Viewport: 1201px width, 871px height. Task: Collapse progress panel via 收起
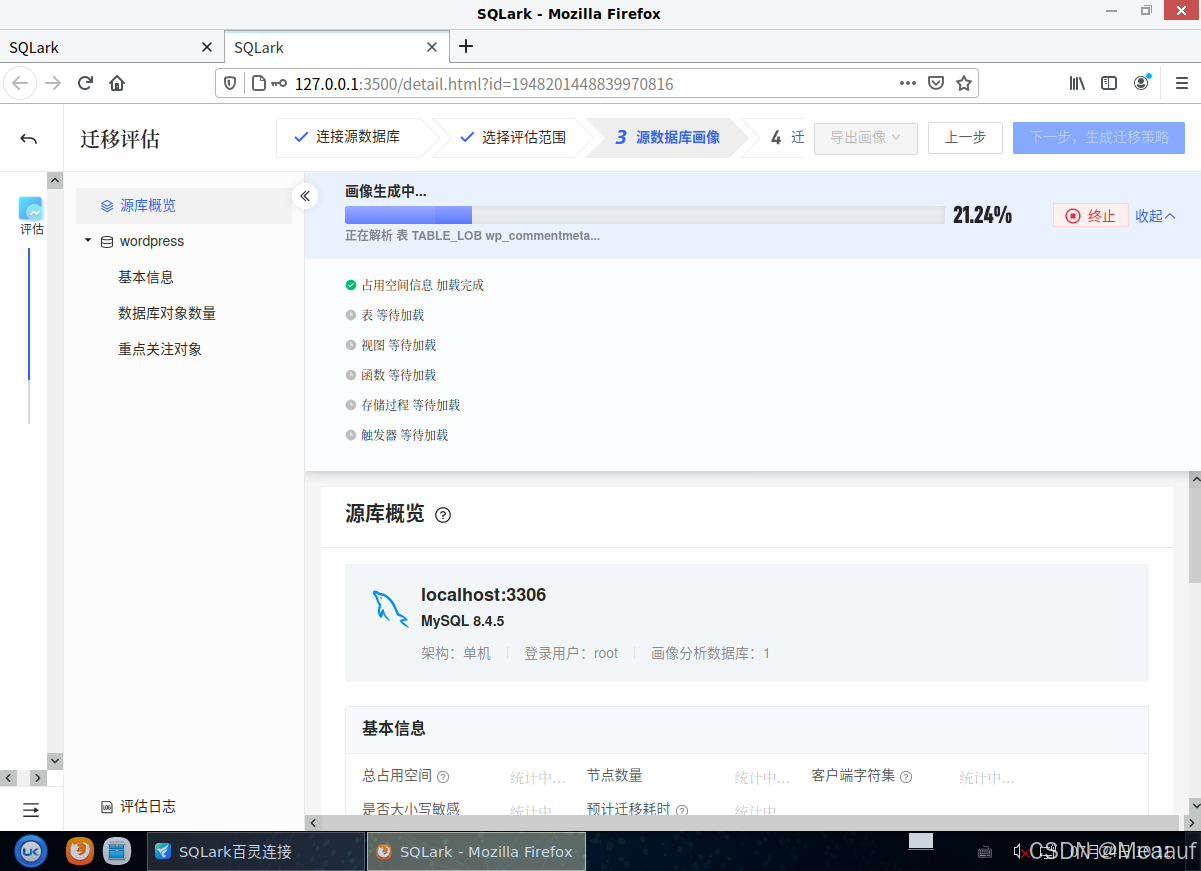point(1155,216)
